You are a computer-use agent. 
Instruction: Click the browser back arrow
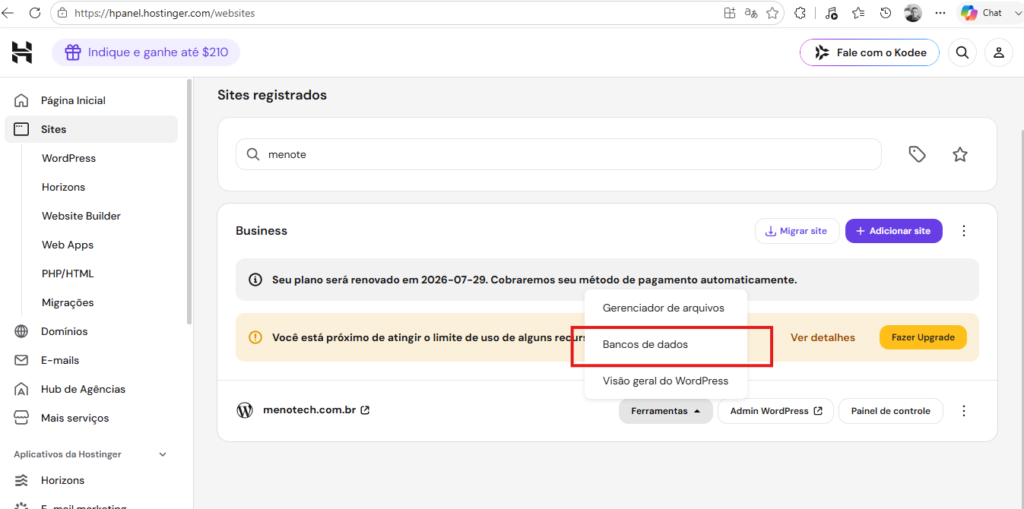click(x=8, y=12)
